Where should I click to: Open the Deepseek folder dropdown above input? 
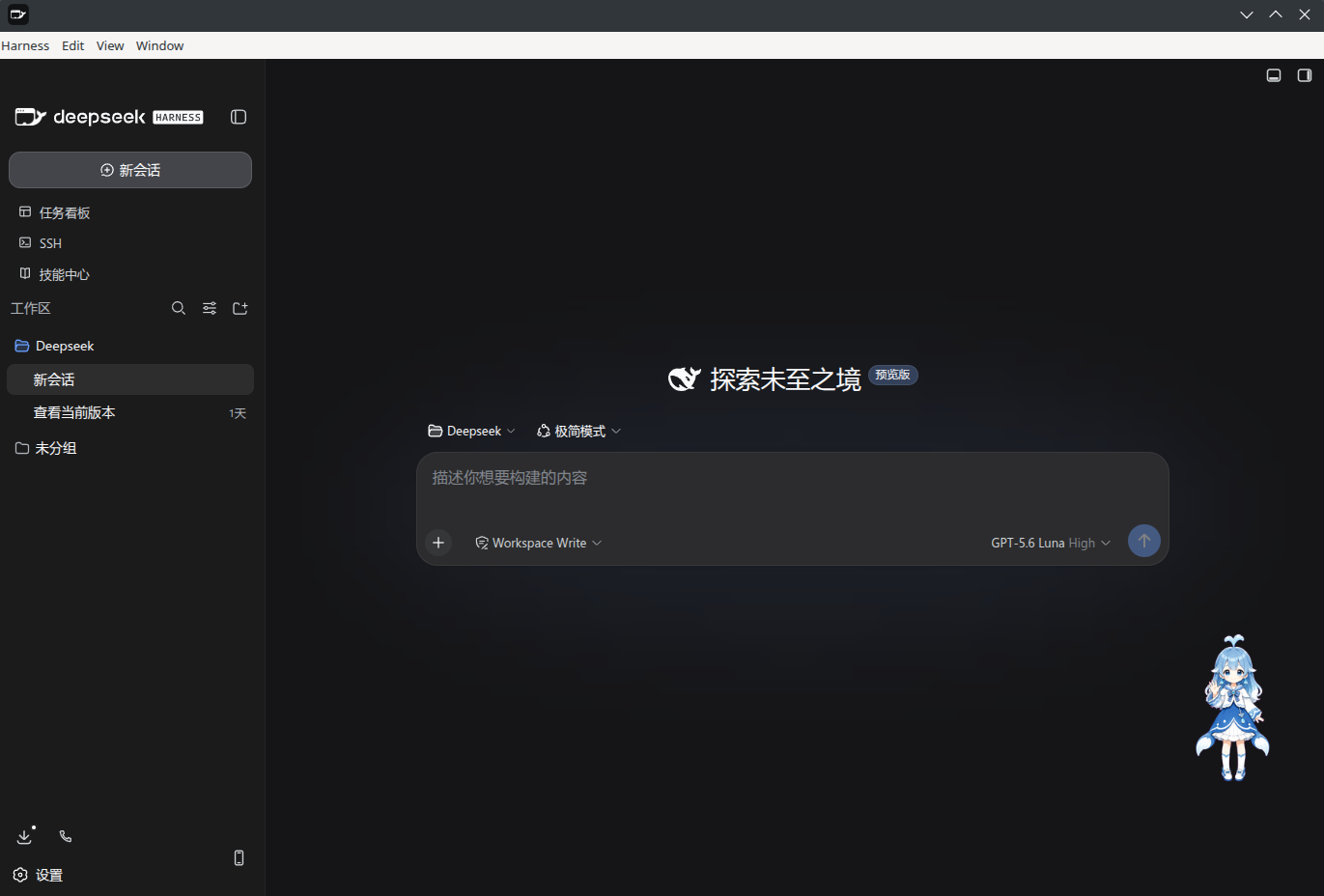click(471, 431)
